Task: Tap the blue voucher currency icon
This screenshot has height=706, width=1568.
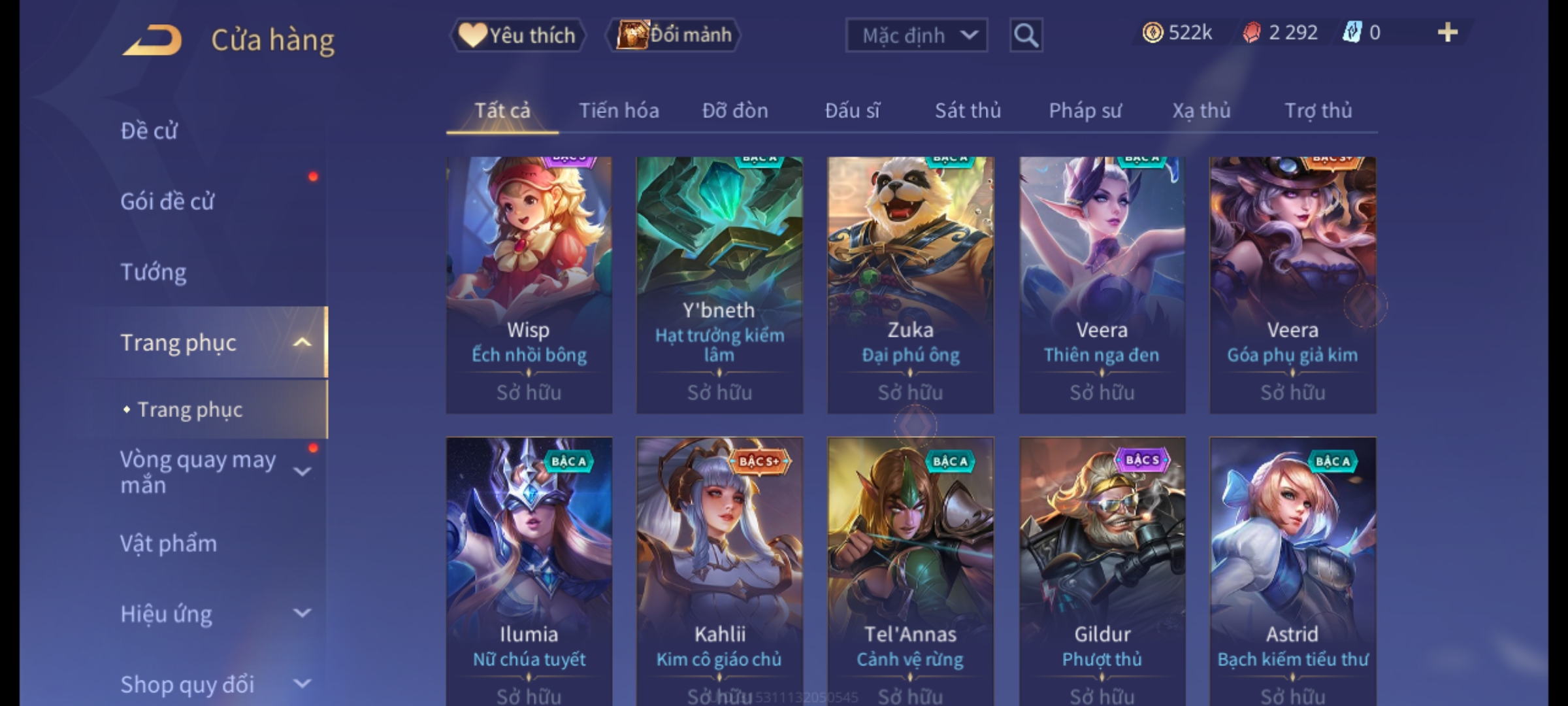Action: [x=1352, y=33]
